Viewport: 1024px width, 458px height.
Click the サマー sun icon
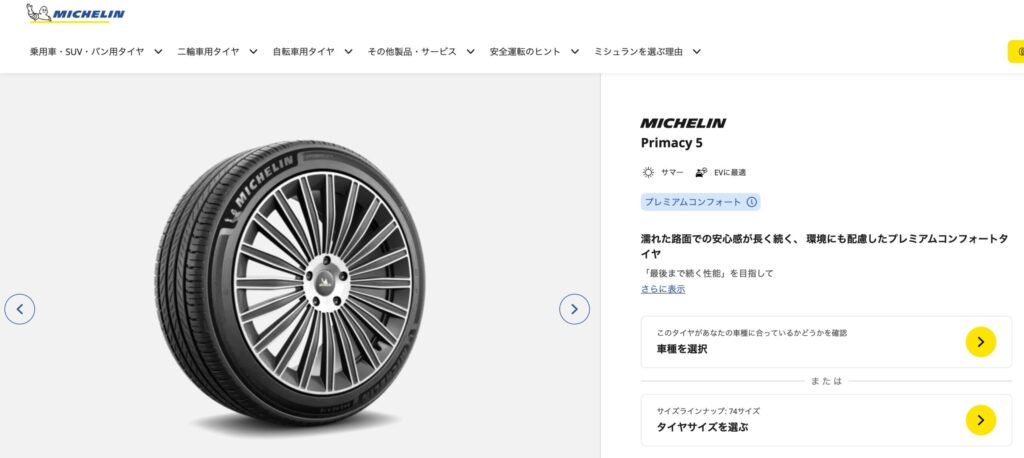click(x=648, y=172)
